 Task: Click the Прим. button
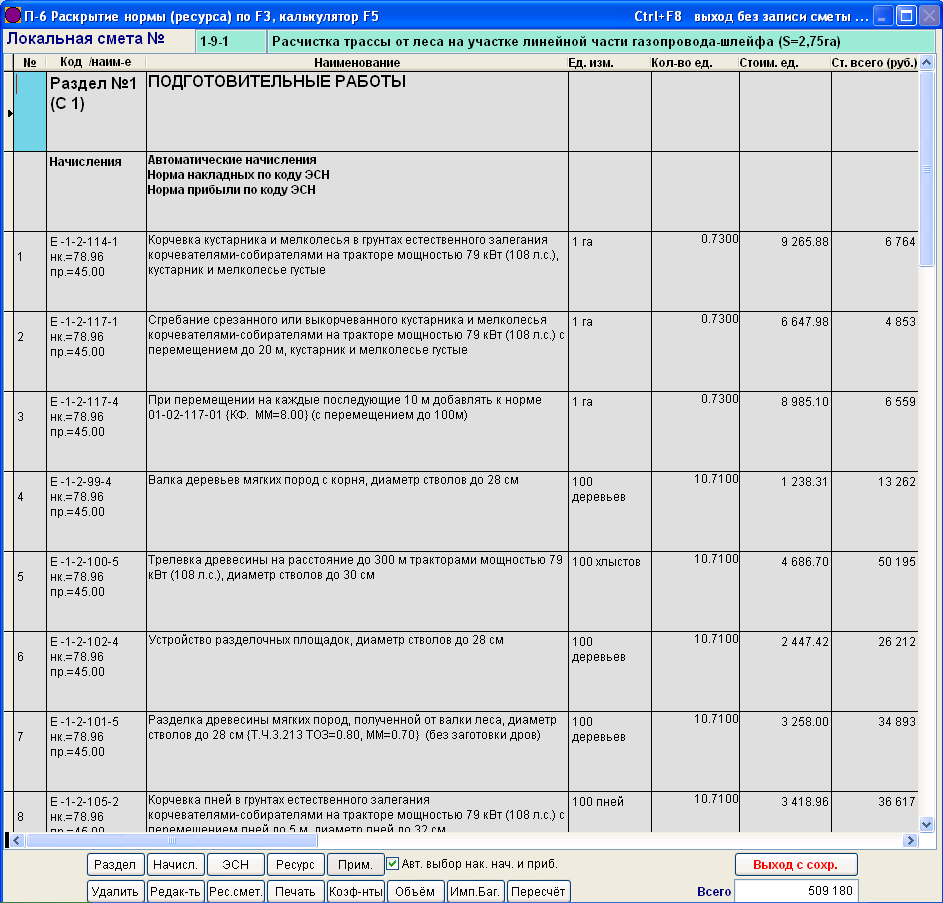point(355,864)
